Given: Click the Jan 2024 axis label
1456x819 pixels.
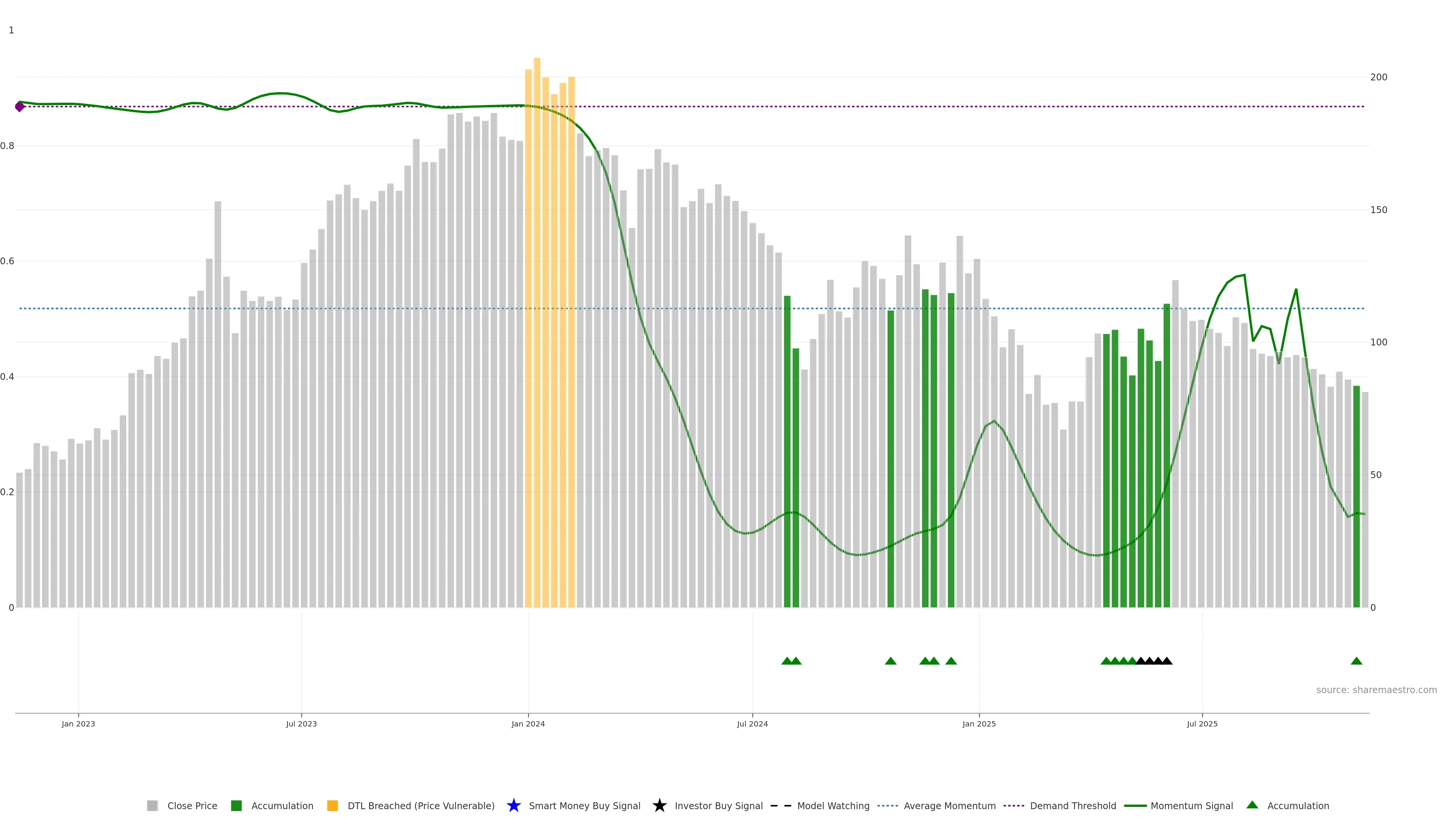Looking at the screenshot, I should pyautogui.click(x=528, y=723).
